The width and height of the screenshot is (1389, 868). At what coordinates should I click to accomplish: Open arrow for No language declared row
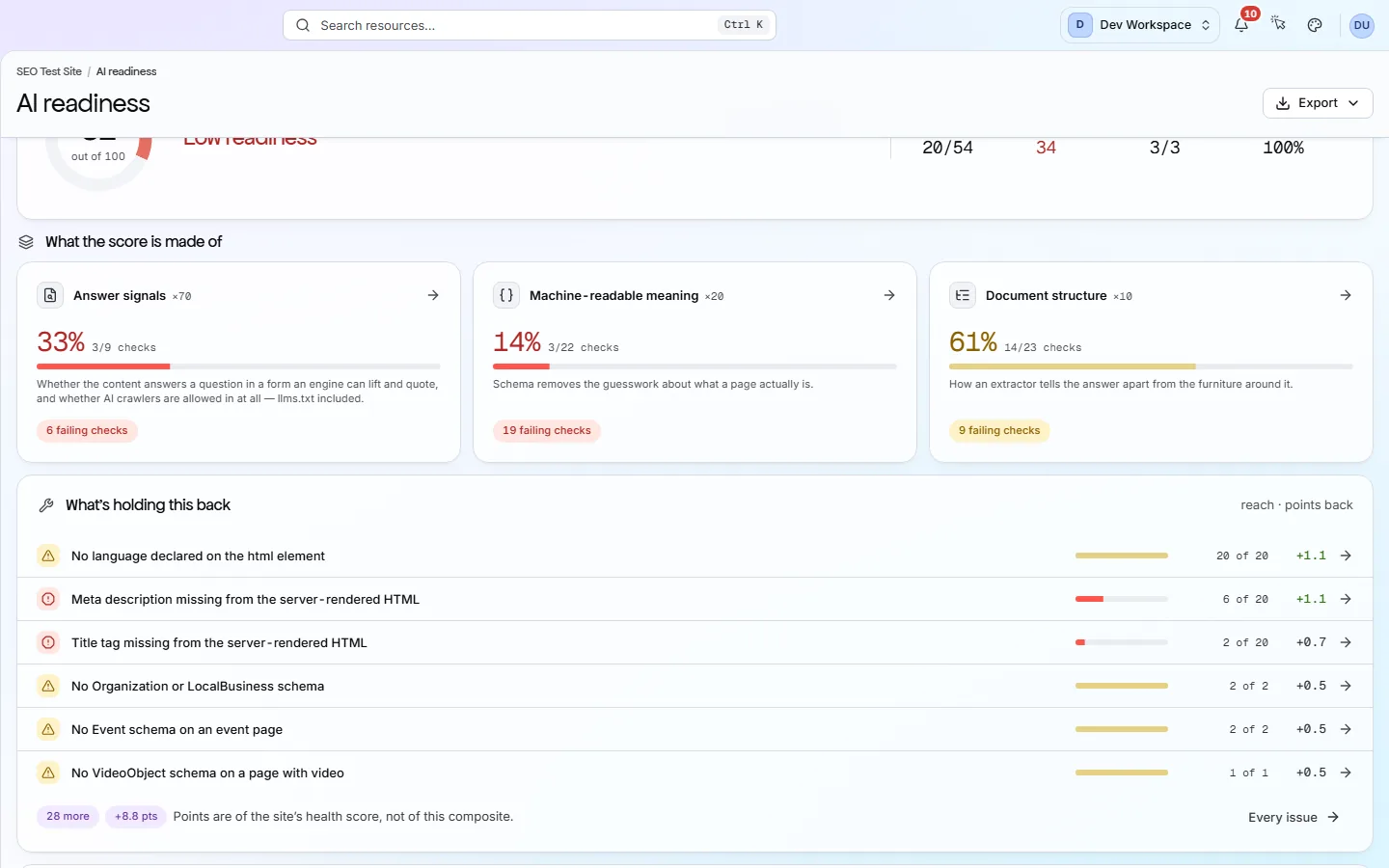[x=1346, y=556]
